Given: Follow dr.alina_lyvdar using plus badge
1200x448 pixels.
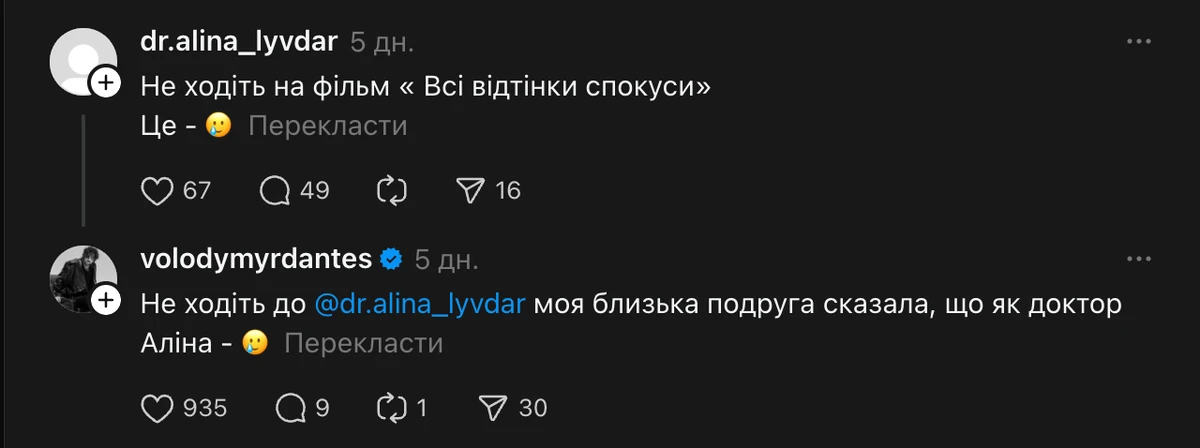Looking at the screenshot, I should click(106, 84).
